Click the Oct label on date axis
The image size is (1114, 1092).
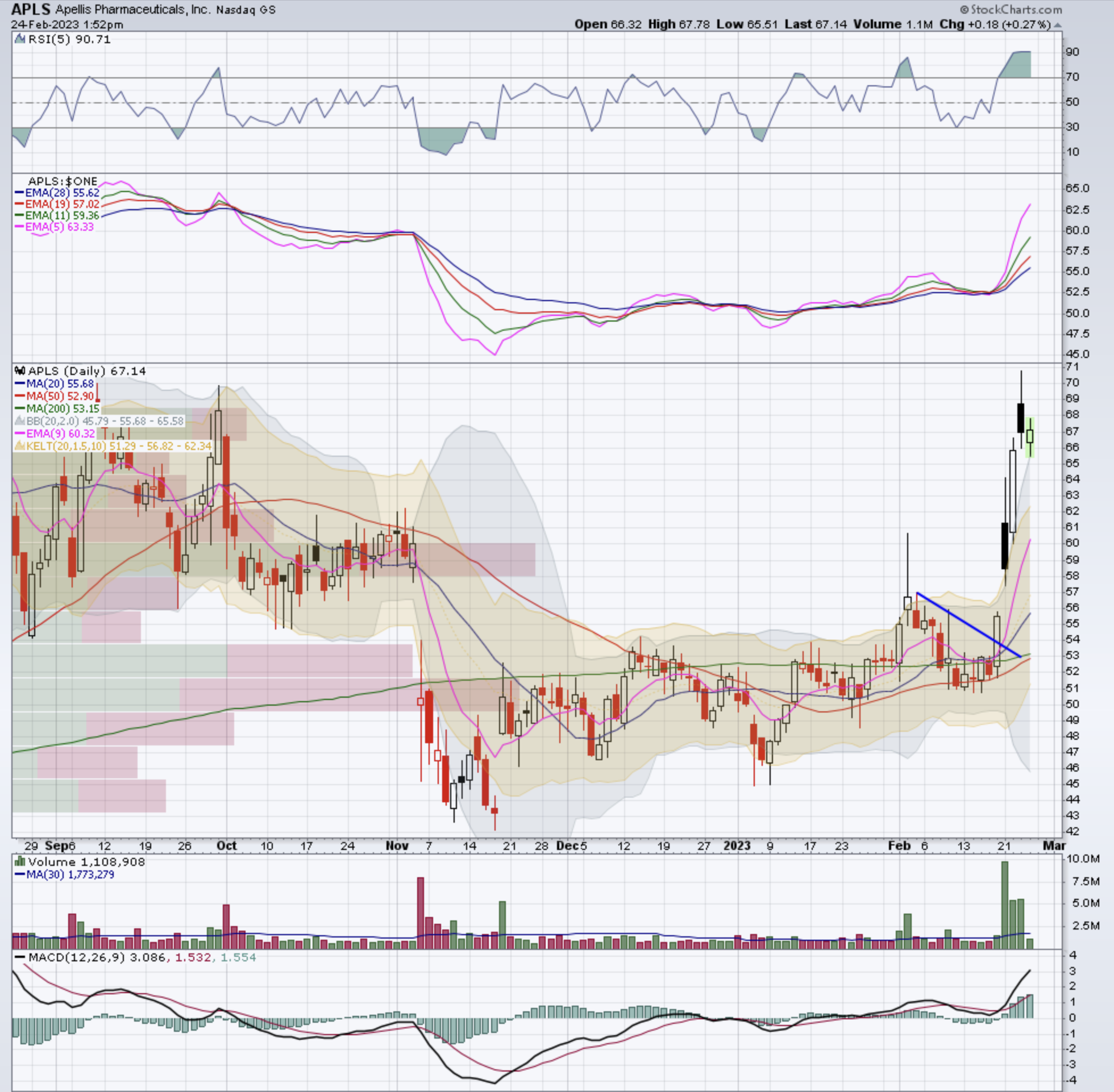click(x=227, y=846)
